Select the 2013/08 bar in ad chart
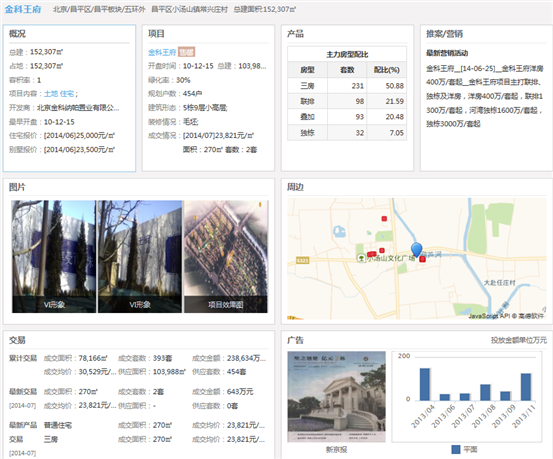553x459 pixels. [485, 392]
